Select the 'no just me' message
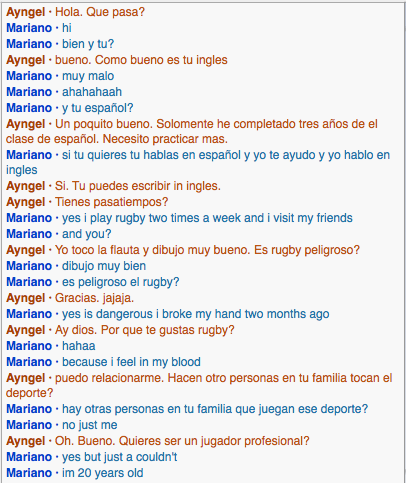This screenshot has height=483, width=406. (x=90, y=425)
